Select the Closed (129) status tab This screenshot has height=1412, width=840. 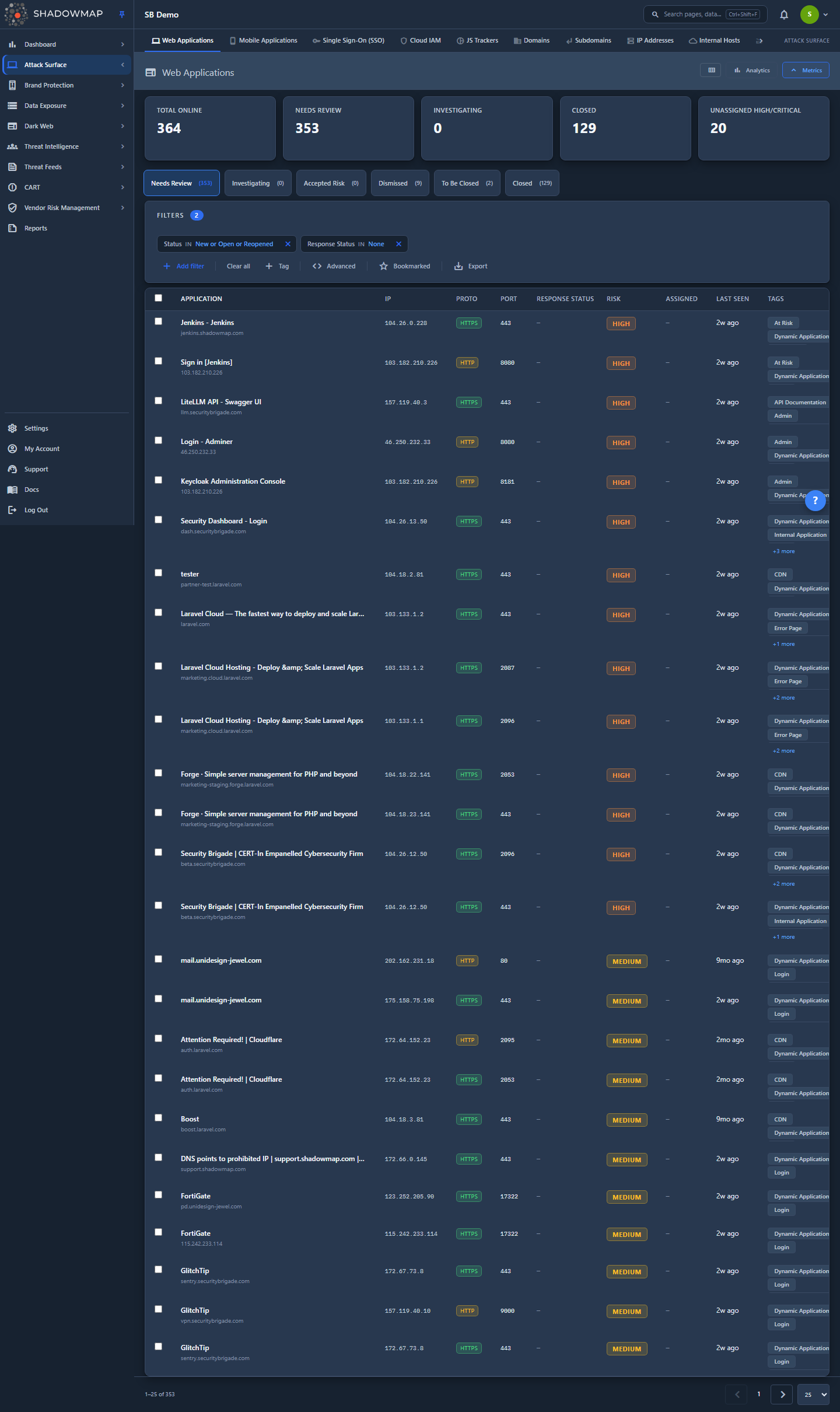tap(532, 183)
